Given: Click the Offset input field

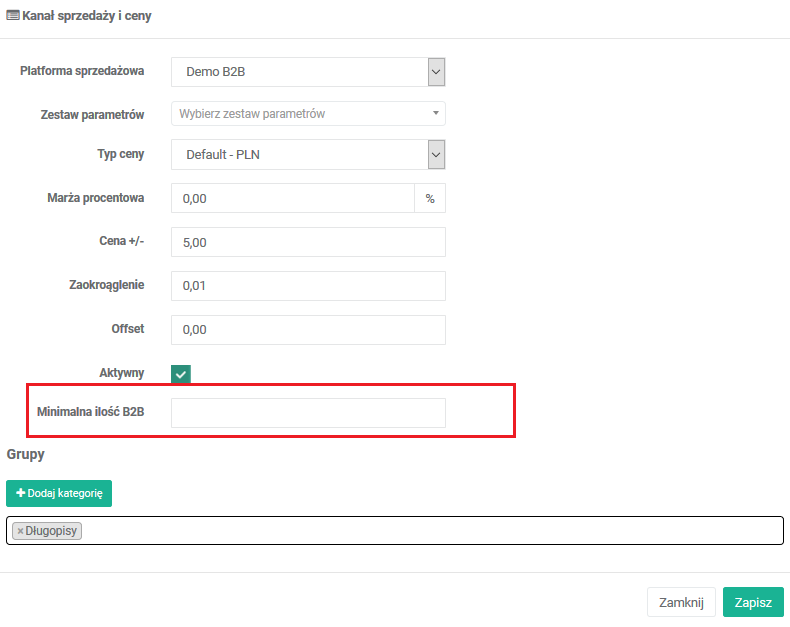Looking at the screenshot, I should 308,329.
